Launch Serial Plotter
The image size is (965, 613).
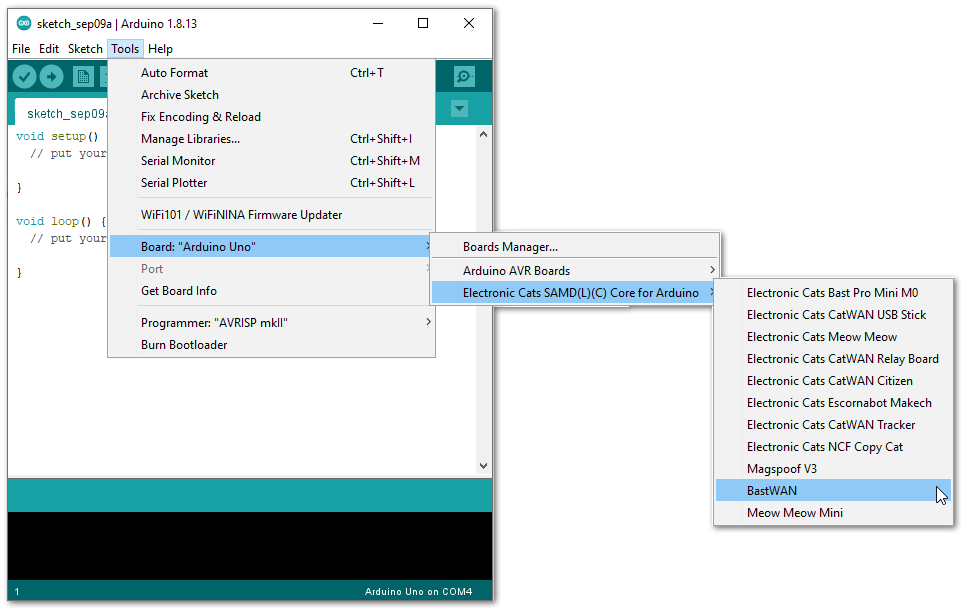(x=271, y=183)
